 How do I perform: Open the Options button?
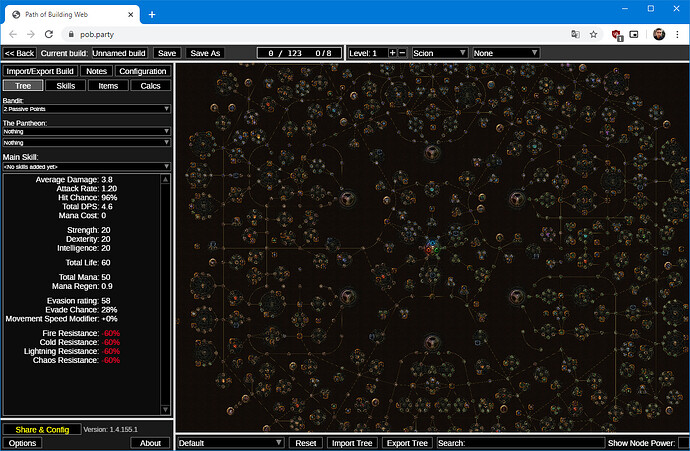22,443
